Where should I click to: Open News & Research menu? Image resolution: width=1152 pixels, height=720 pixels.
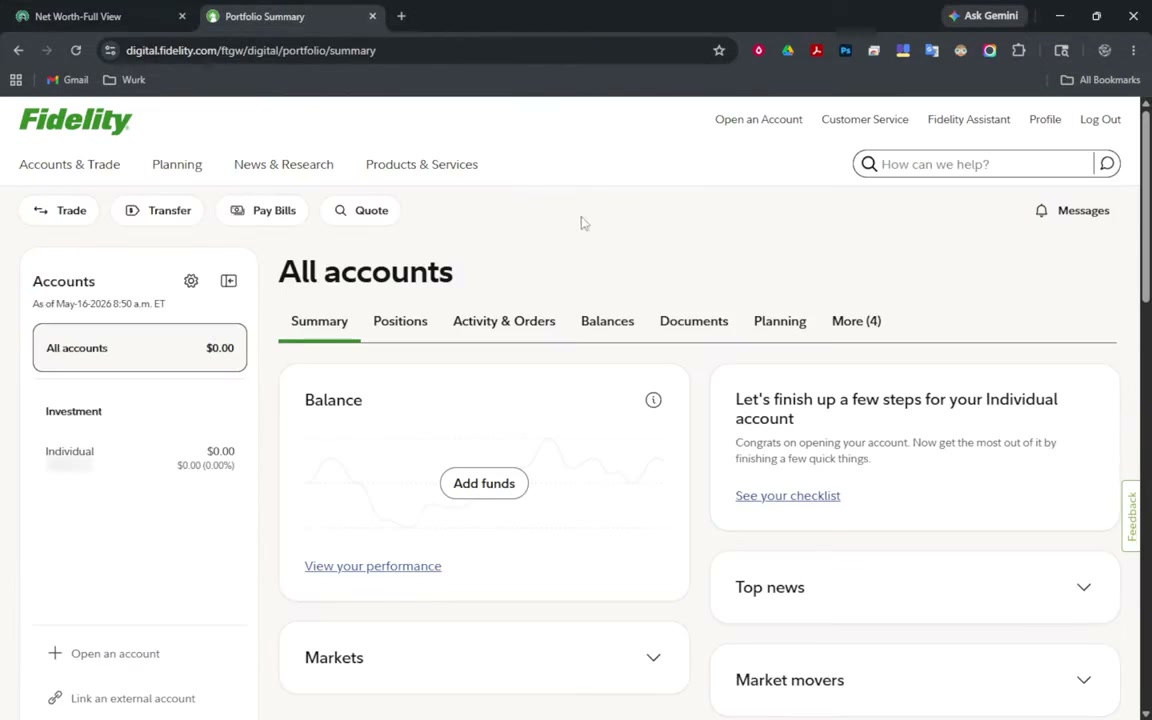tap(284, 165)
